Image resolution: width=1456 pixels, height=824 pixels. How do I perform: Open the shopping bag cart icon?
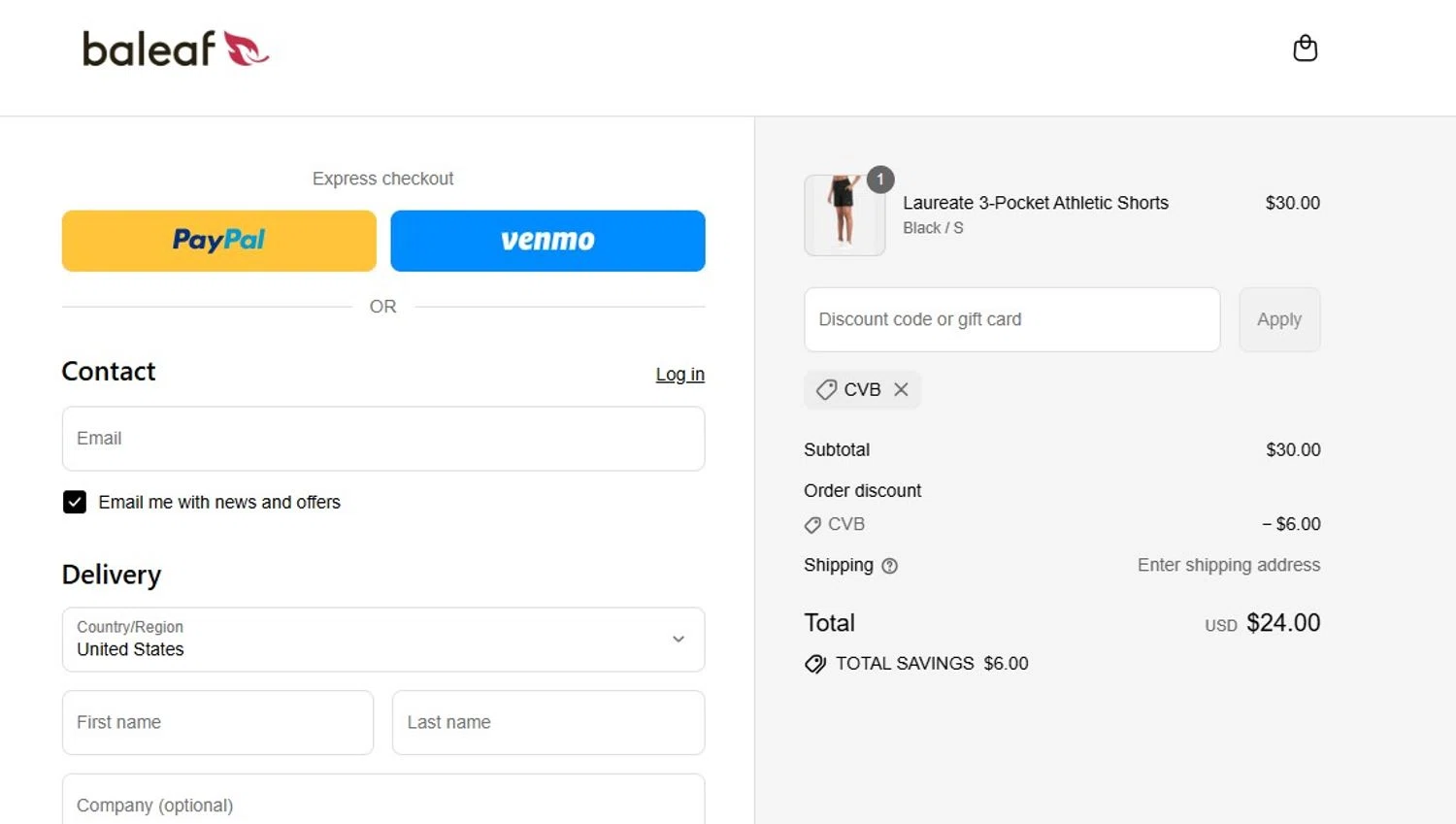click(x=1305, y=49)
